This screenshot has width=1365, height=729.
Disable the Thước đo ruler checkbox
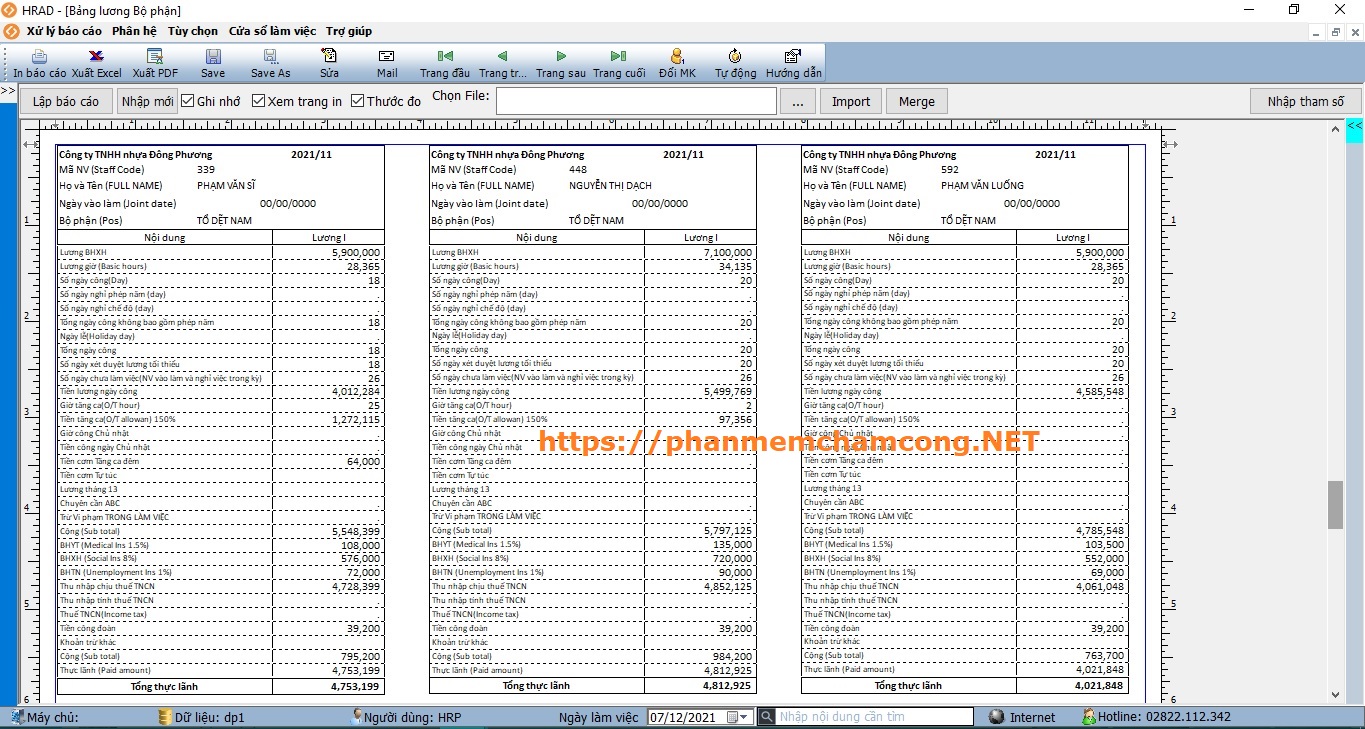click(357, 101)
